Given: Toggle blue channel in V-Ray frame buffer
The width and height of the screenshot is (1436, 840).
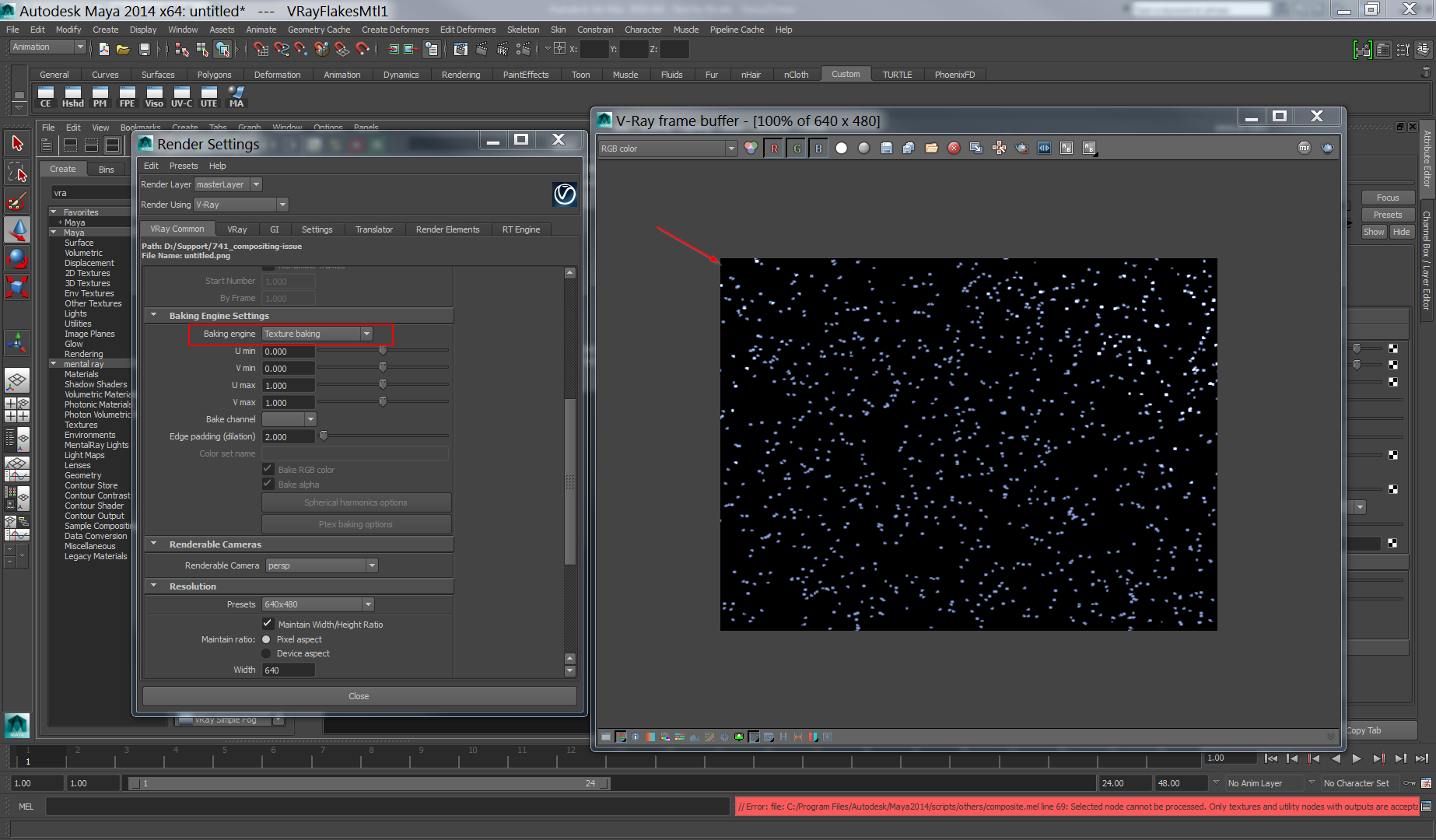Looking at the screenshot, I should point(818,149).
